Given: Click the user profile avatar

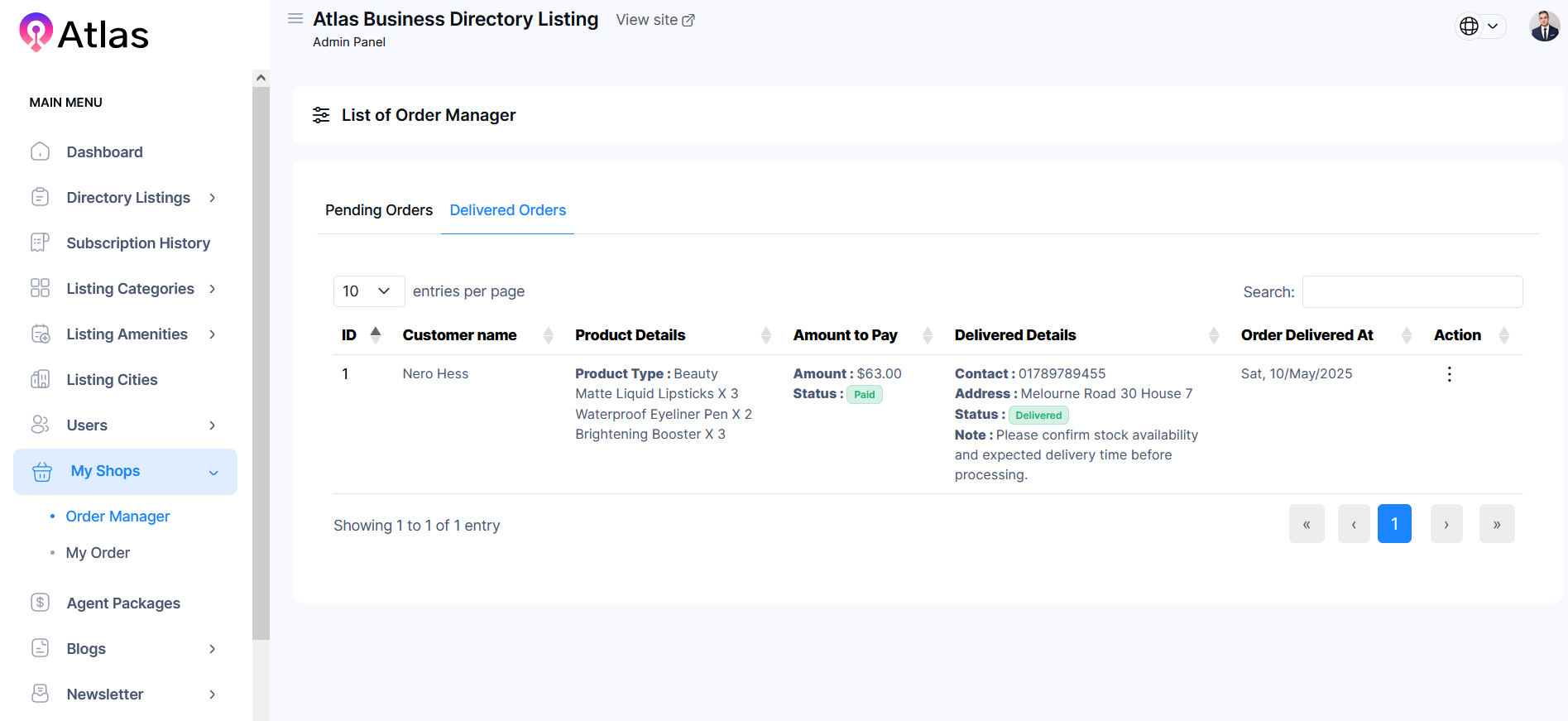Looking at the screenshot, I should [1544, 26].
